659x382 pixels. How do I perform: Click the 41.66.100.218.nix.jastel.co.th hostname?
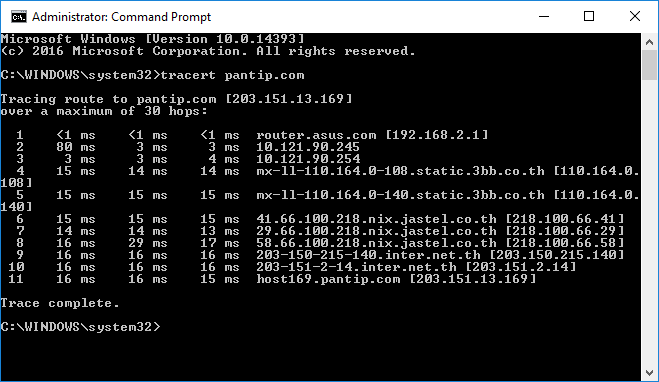tap(377, 219)
